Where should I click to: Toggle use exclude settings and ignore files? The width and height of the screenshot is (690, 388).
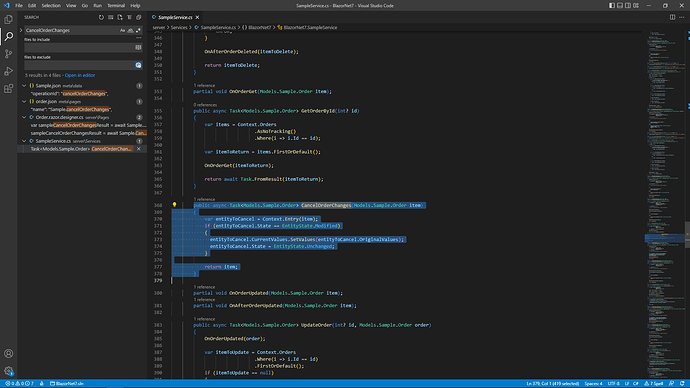click(x=138, y=65)
